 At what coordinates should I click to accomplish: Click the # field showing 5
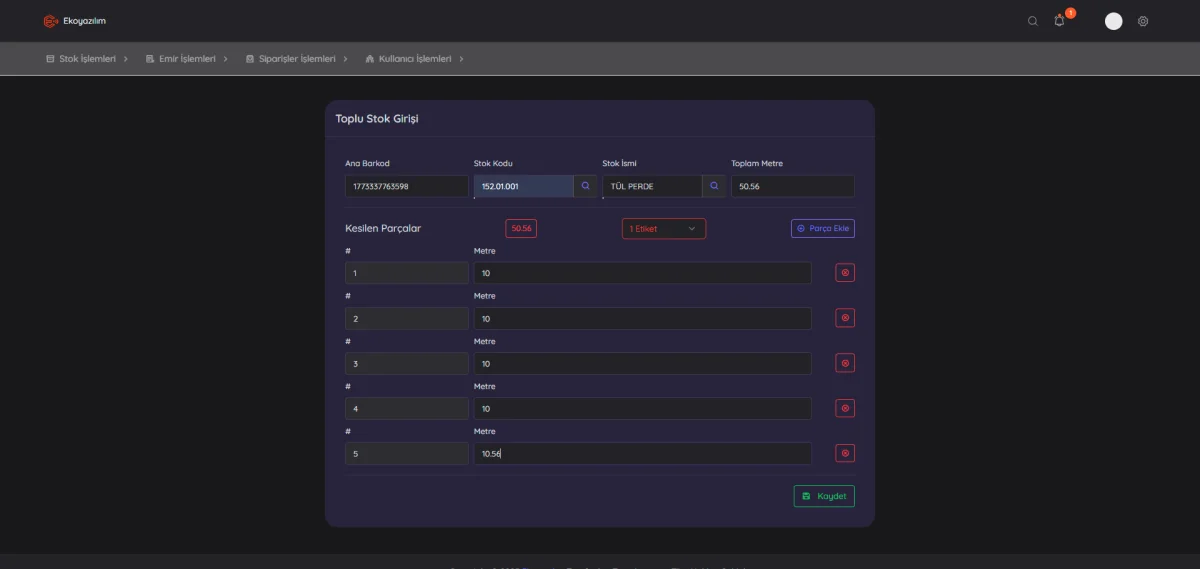pyautogui.click(x=407, y=454)
